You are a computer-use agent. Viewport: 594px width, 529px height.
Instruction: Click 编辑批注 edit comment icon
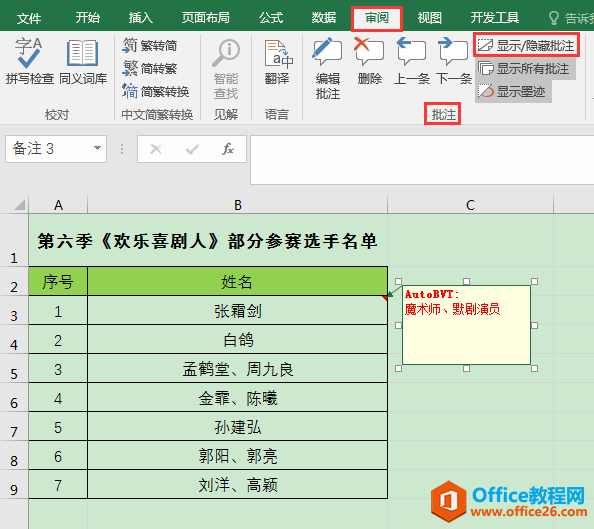[327, 68]
